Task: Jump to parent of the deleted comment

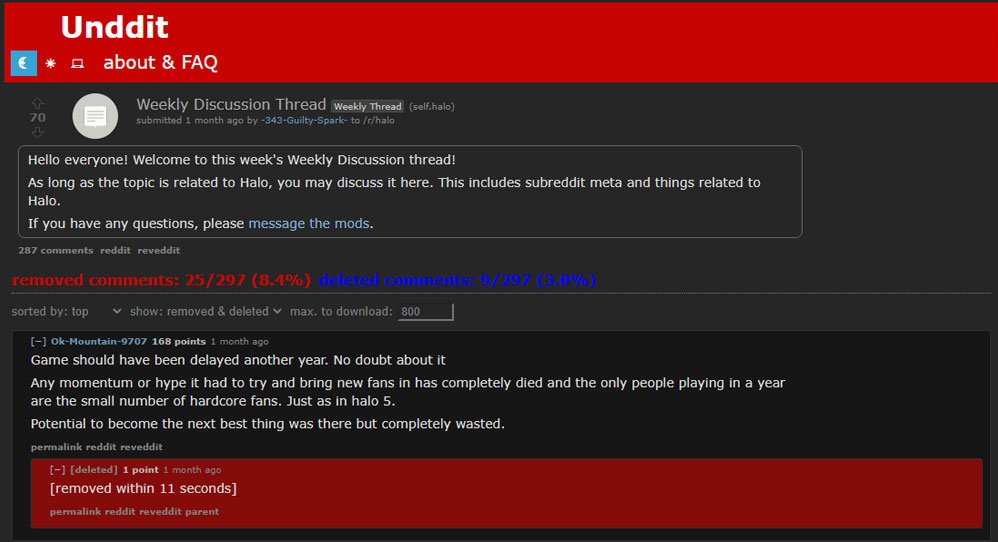Action: tap(202, 511)
